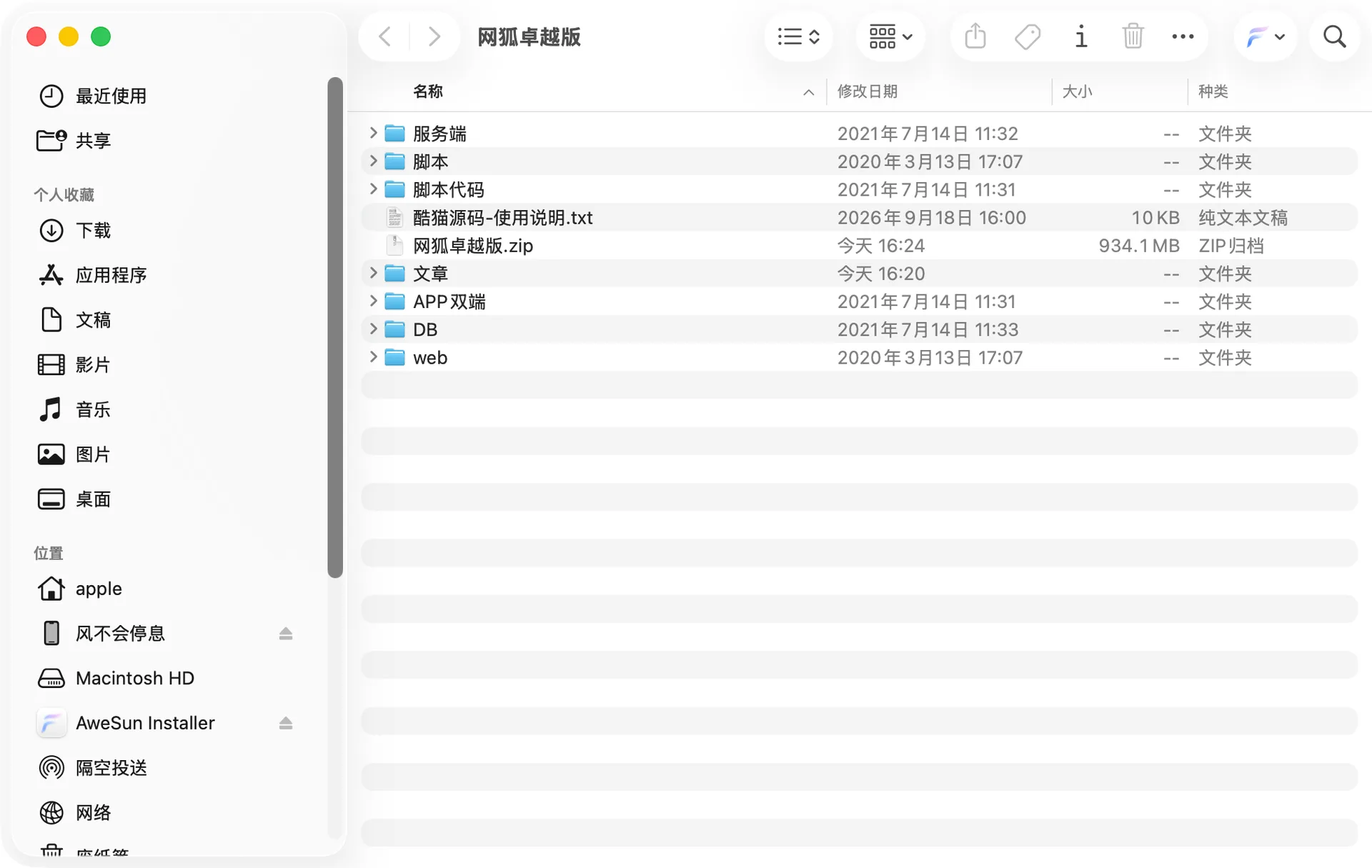This screenshot has height=868, width=1372.
Task: Open 文稿 in sidebar
Action: [74, 320]
